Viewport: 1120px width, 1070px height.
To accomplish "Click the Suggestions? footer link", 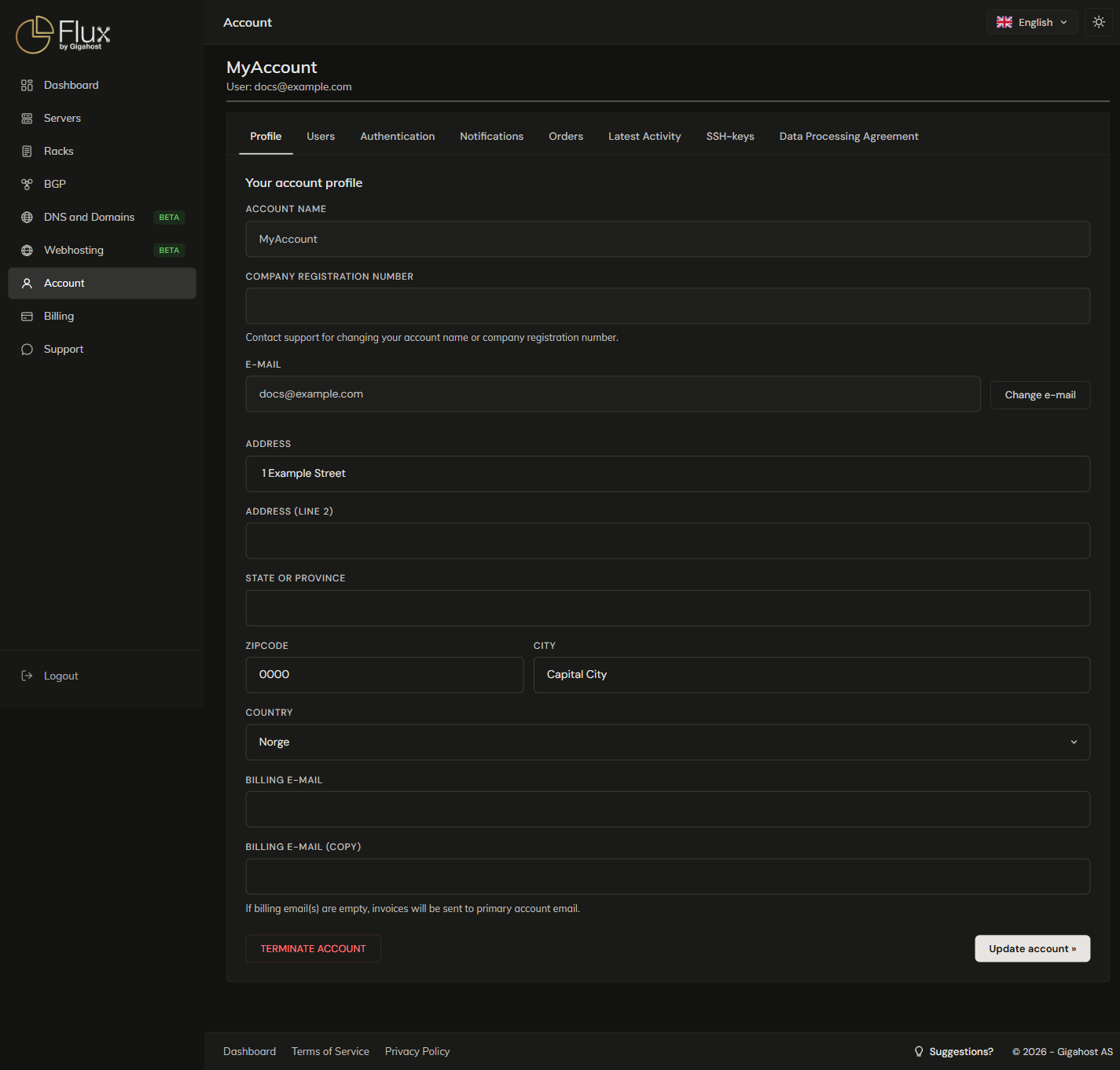I will [x=961, y=1052].
